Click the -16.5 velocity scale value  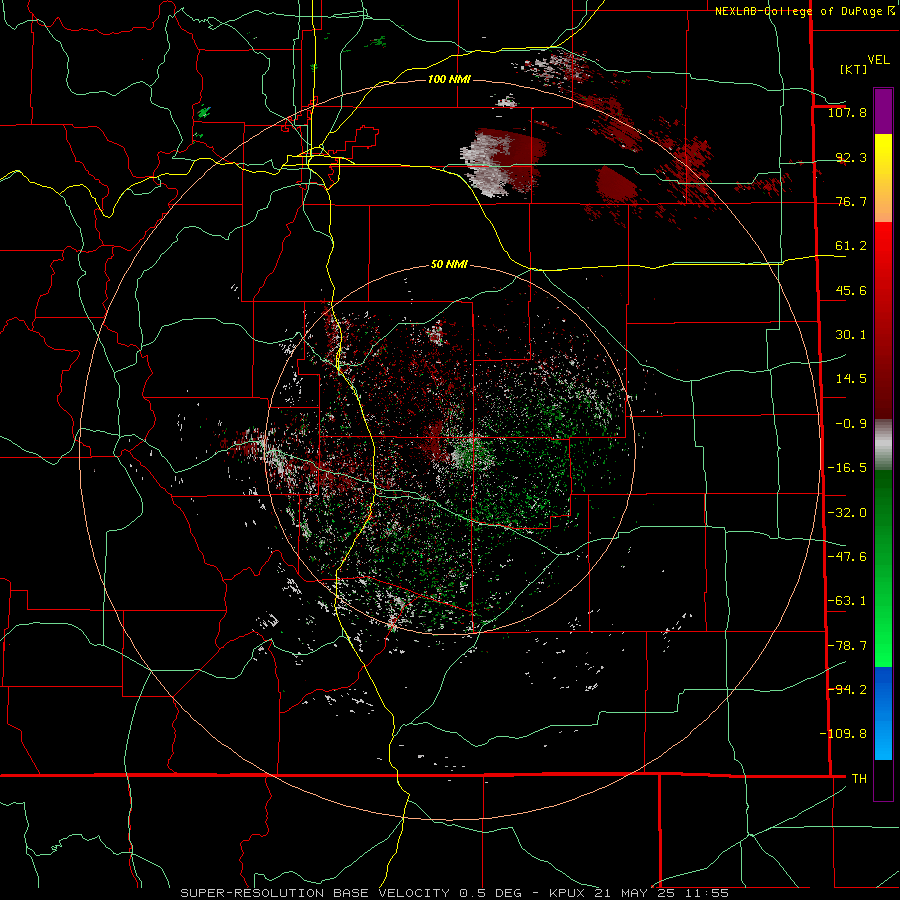coord(847,468)
